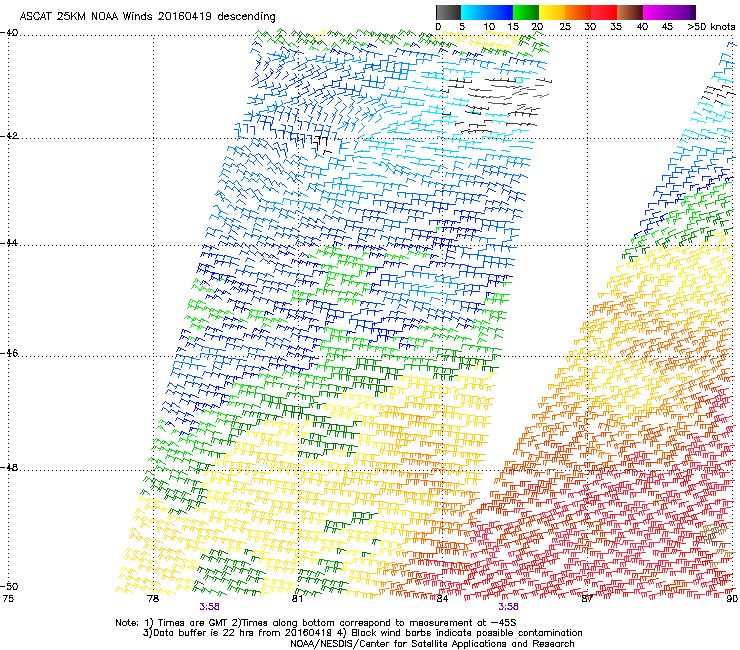Click the '>50 knots' legend label
Viewport: 740px width, 650px height.
coord(712,27)
